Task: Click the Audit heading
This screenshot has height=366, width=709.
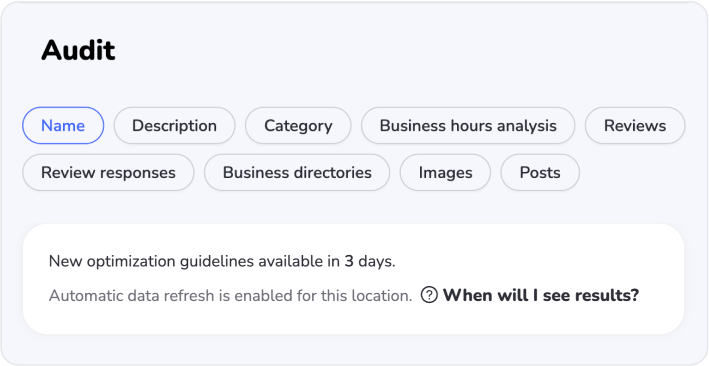Action: 78,50
